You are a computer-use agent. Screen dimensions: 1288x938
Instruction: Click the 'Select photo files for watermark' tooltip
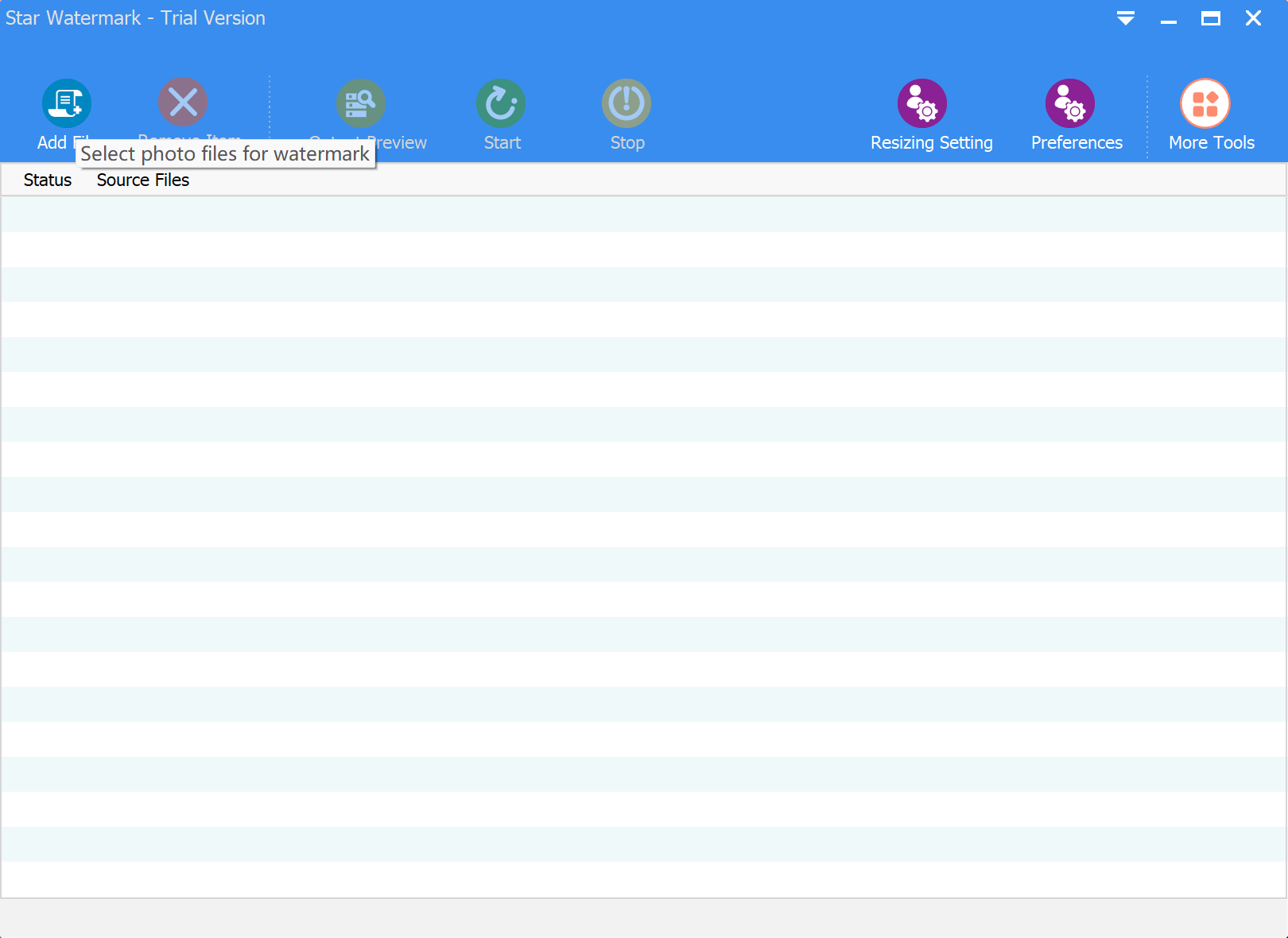click(x=225, y=153)
